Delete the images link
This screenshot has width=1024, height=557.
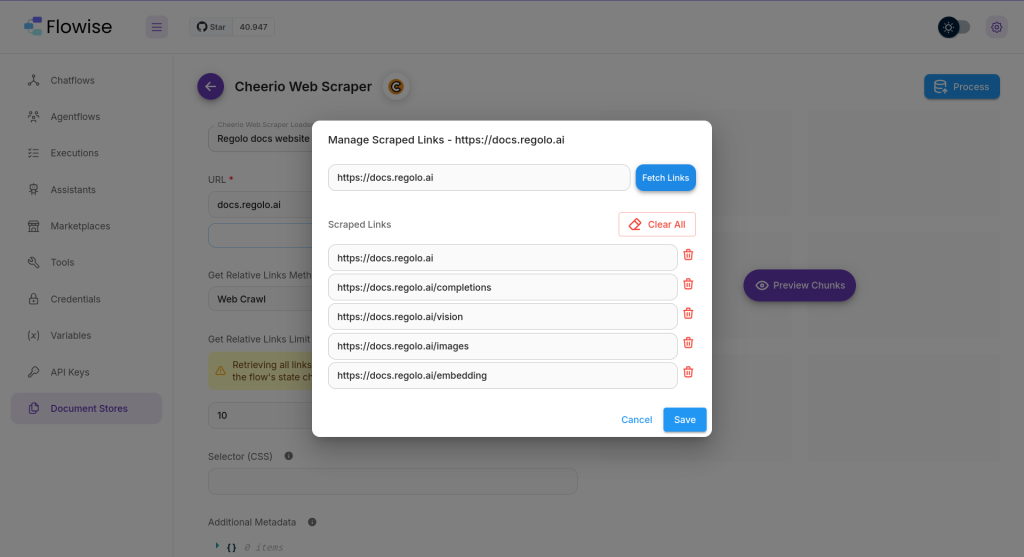(x=688, y=343)
